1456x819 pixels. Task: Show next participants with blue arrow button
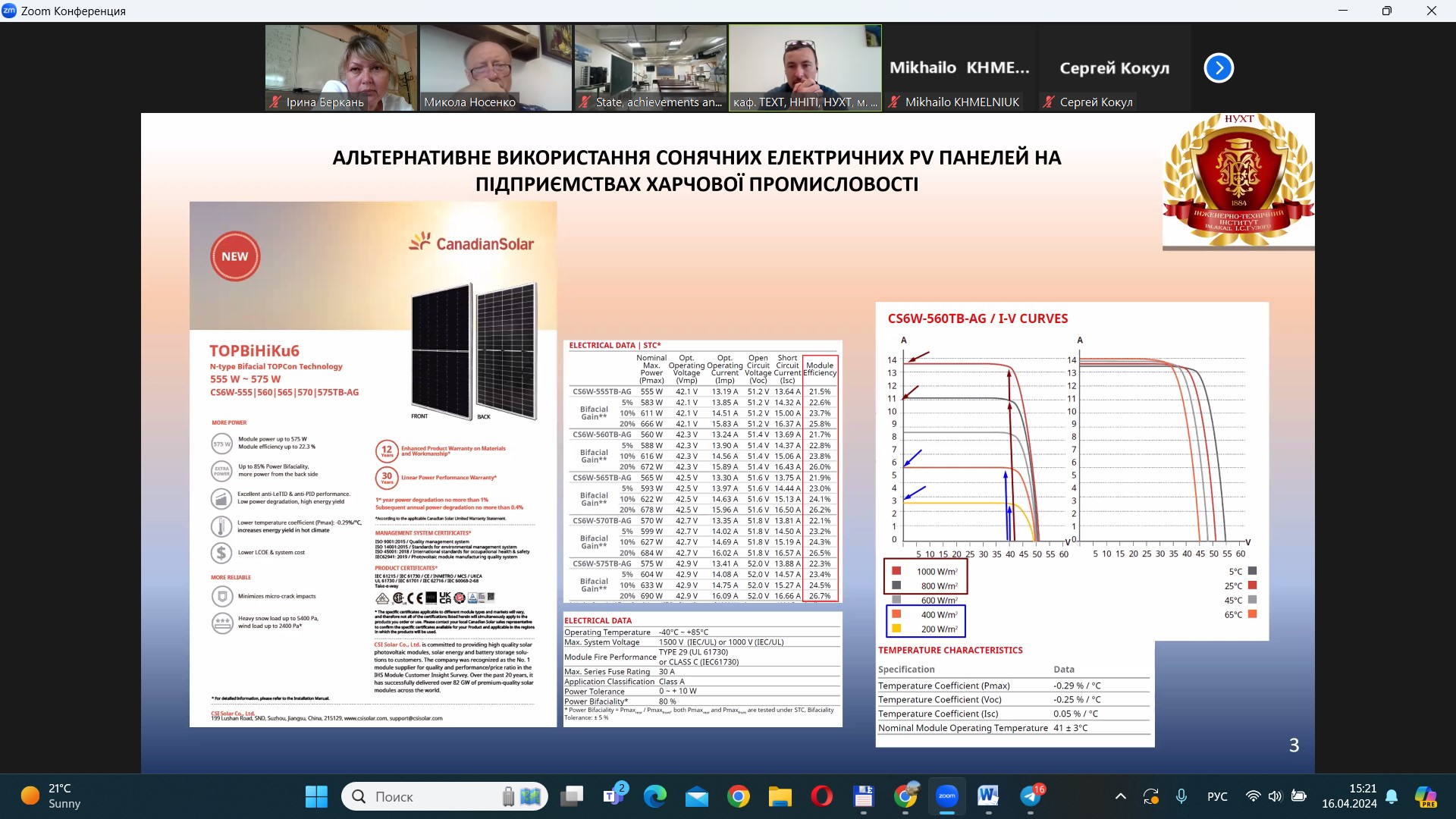[1219, 68]
